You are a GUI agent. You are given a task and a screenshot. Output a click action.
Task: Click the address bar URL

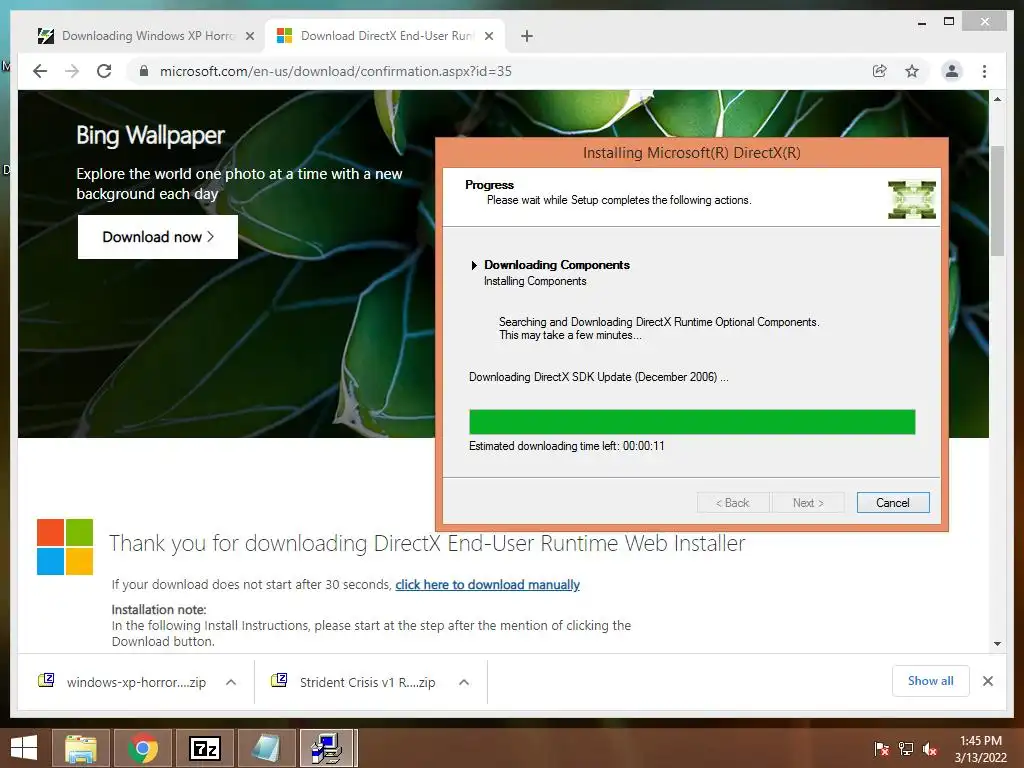(x=336, y=71)
